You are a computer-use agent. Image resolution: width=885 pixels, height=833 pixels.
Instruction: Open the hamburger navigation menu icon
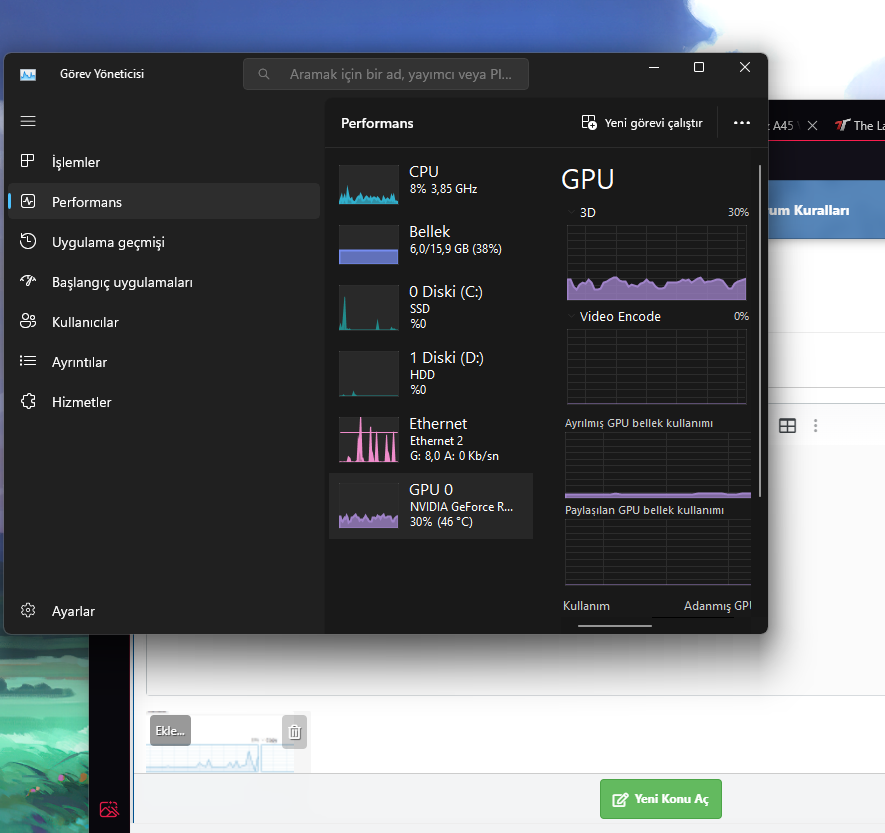click(x=28, y=121)
